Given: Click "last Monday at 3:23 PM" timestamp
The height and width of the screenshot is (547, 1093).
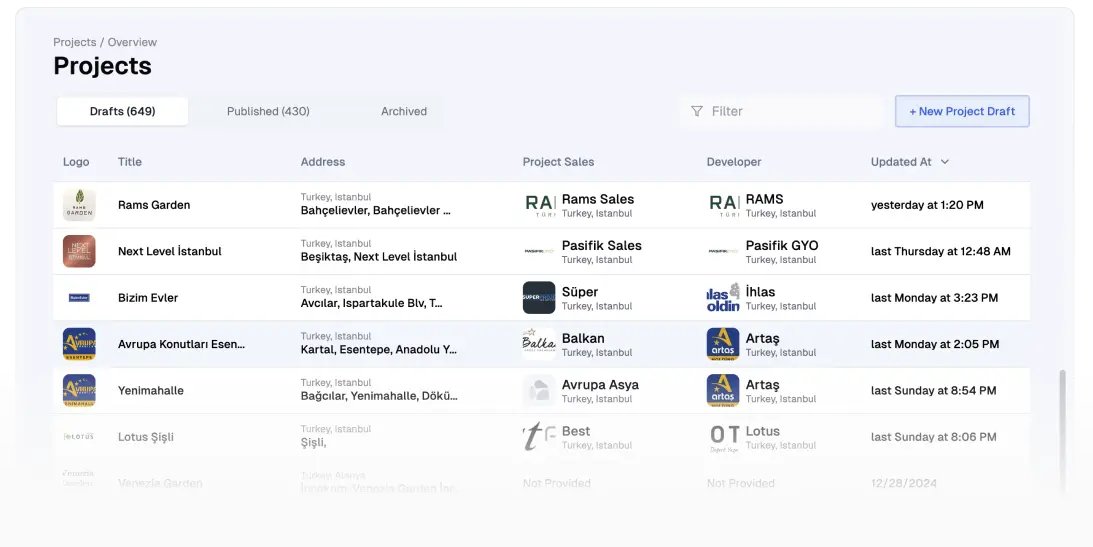Looking at the screenshot, I should (x=934, y=298).
